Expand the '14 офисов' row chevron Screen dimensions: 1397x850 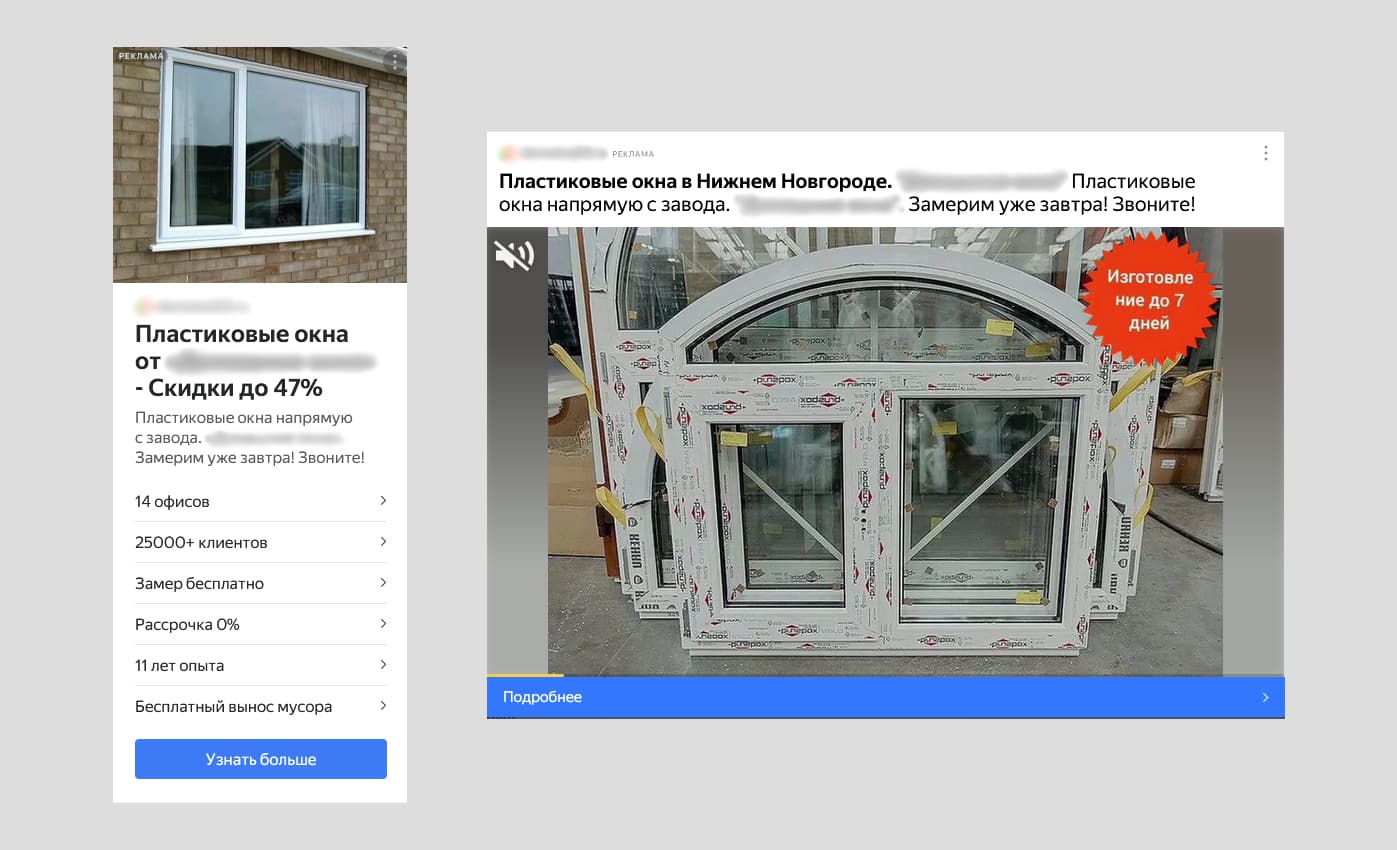[x=383, y=501]
